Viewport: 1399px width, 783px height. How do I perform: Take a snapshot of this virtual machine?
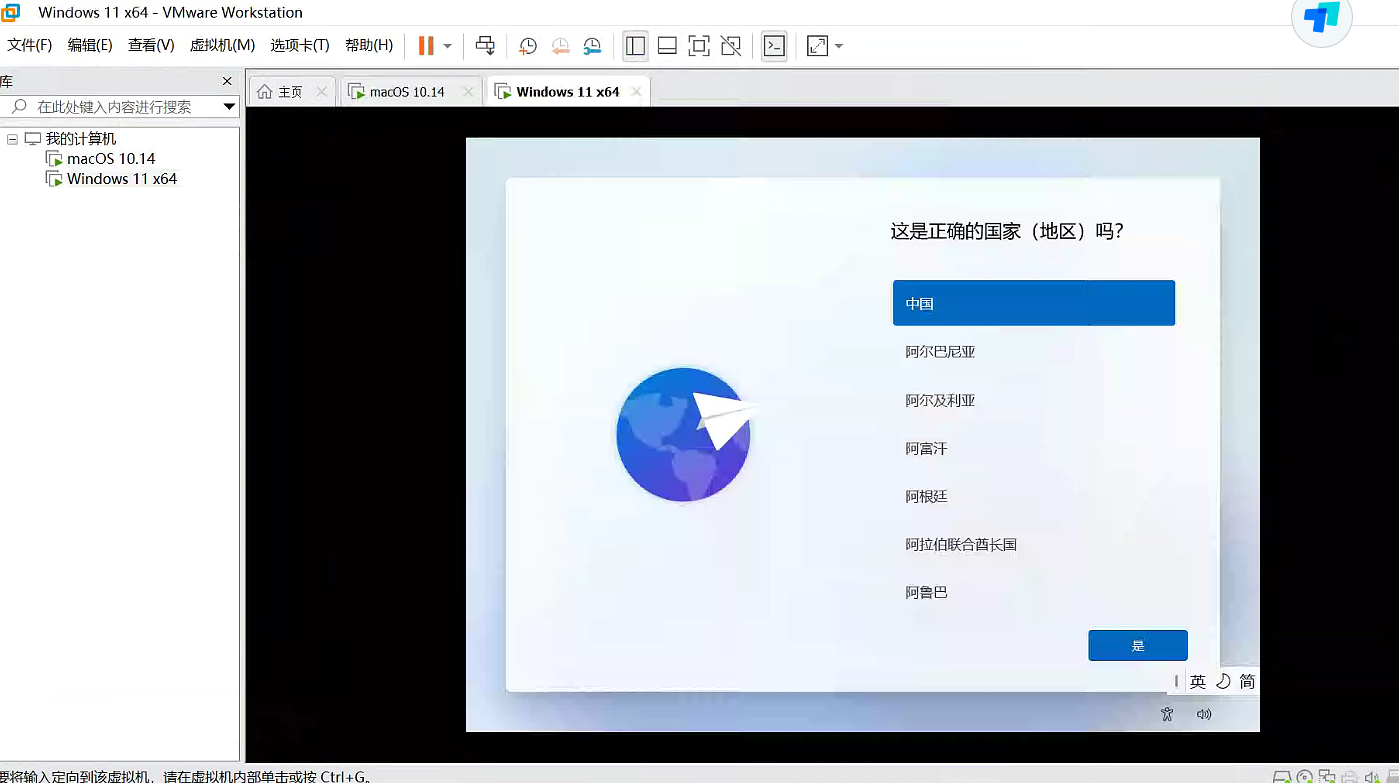(527, 46)
